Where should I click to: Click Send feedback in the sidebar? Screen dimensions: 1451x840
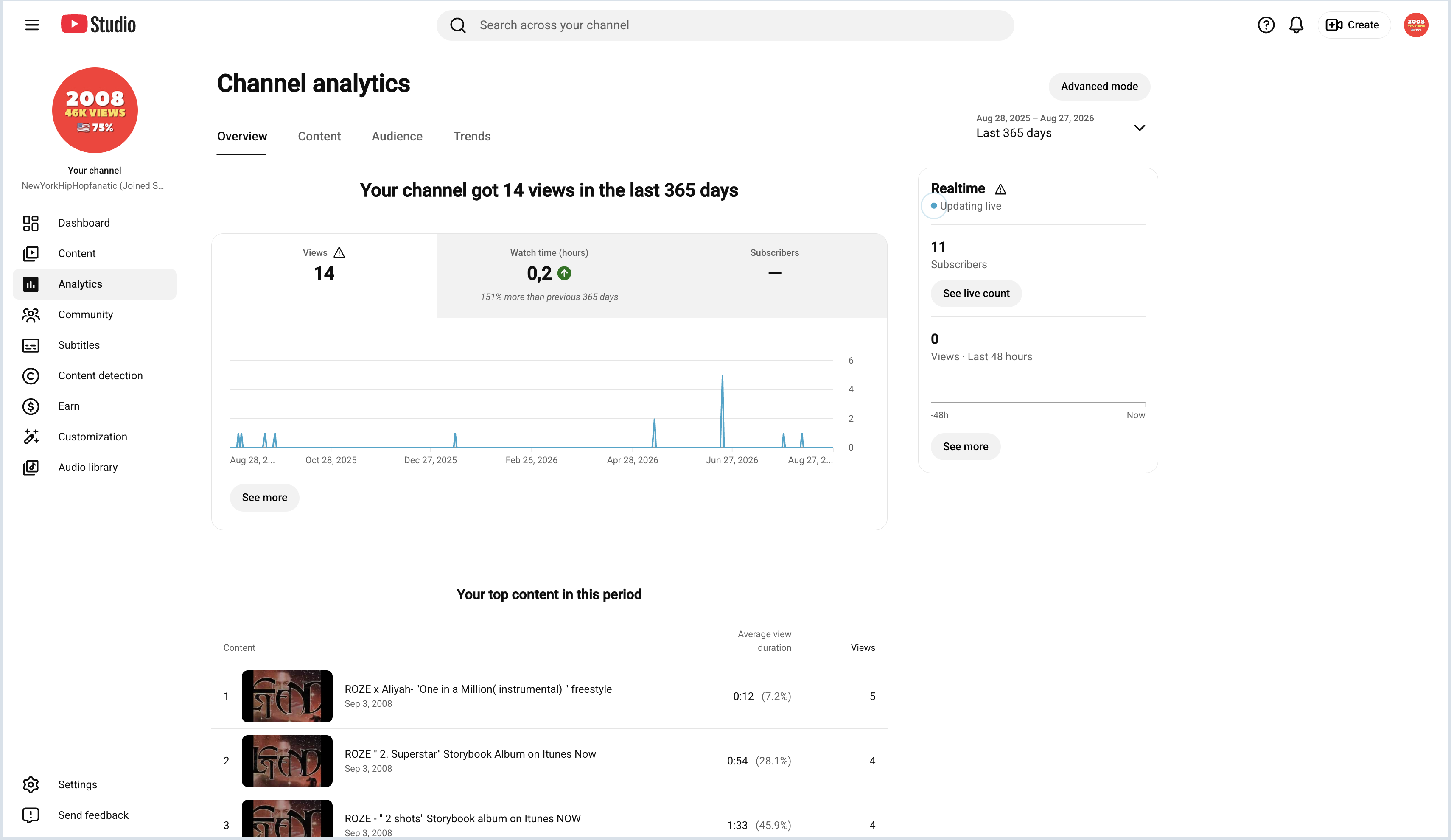(x=95, y=815)
